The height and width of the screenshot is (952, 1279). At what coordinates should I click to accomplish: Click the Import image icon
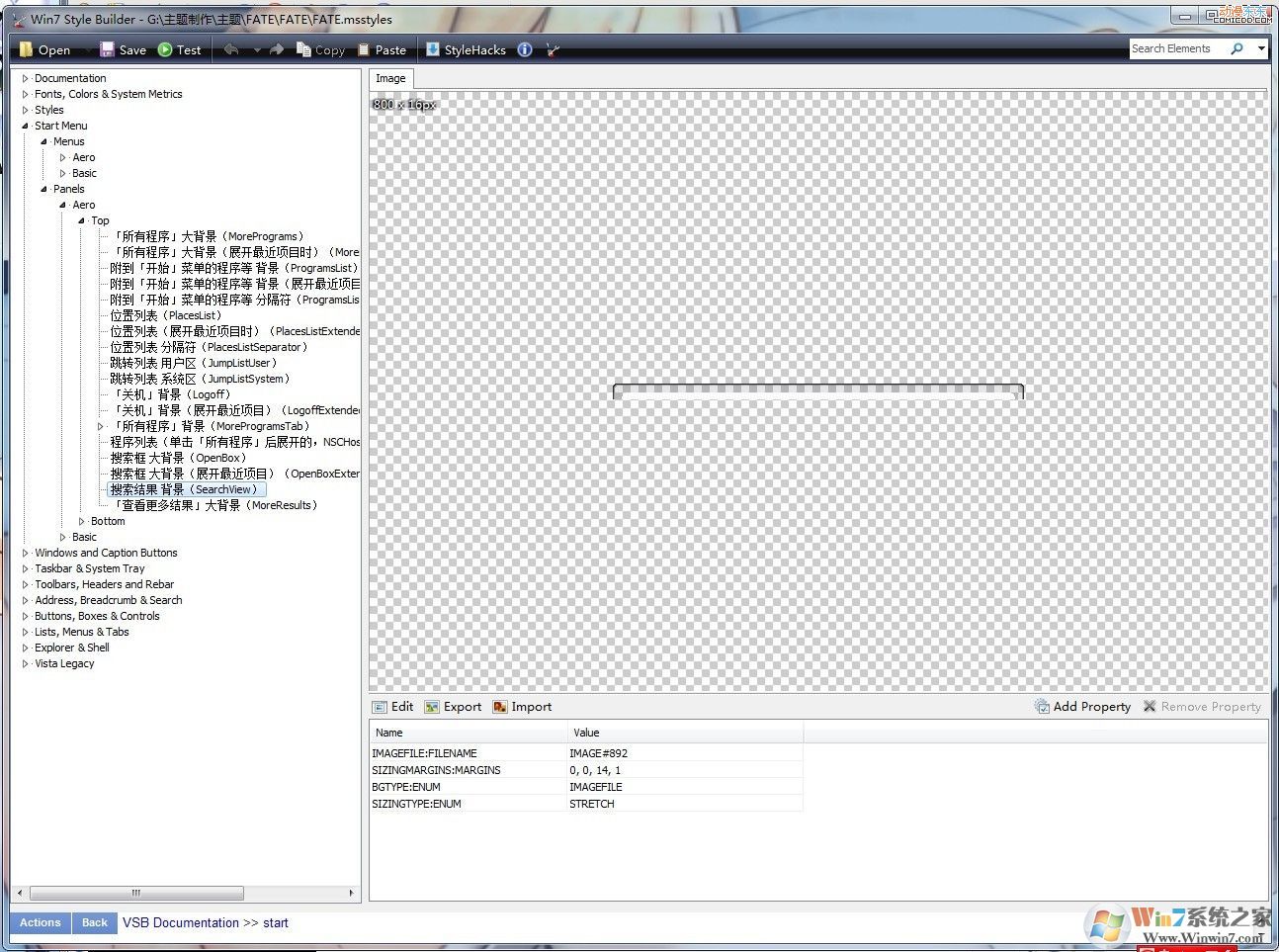(500, 707)
